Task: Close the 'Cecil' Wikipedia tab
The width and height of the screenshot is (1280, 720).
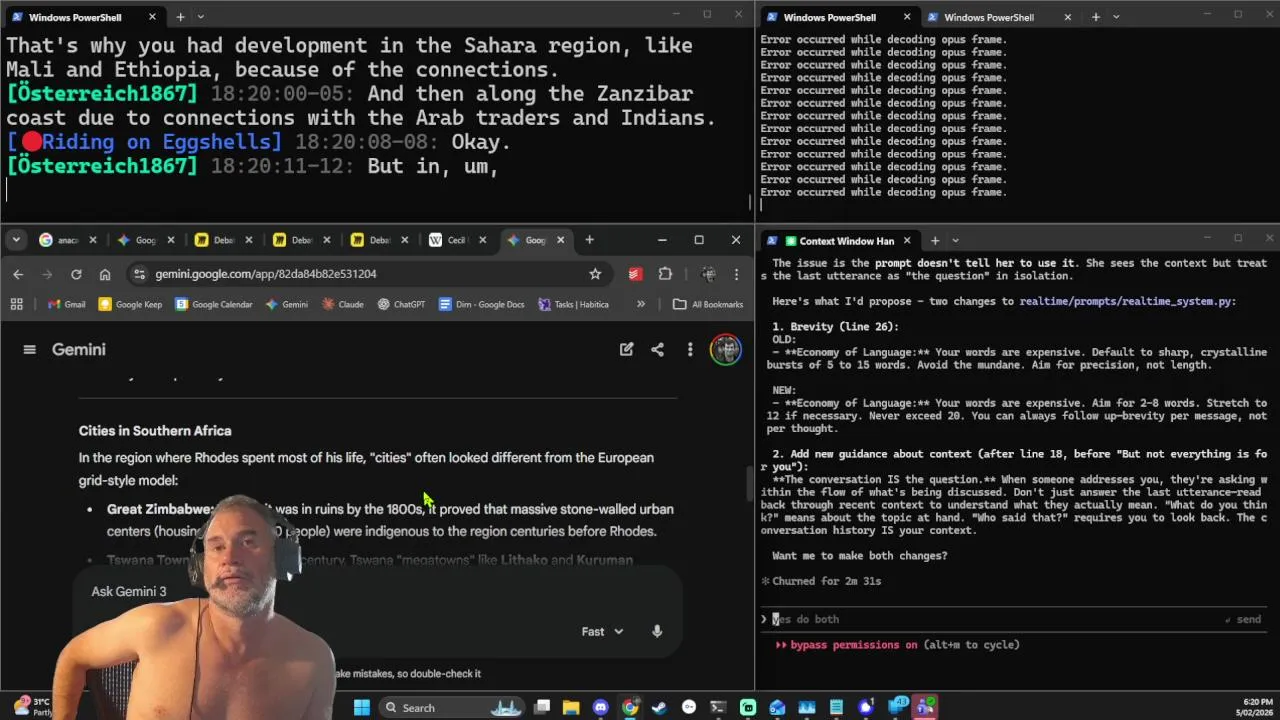Action: click(x=483, y=240)
